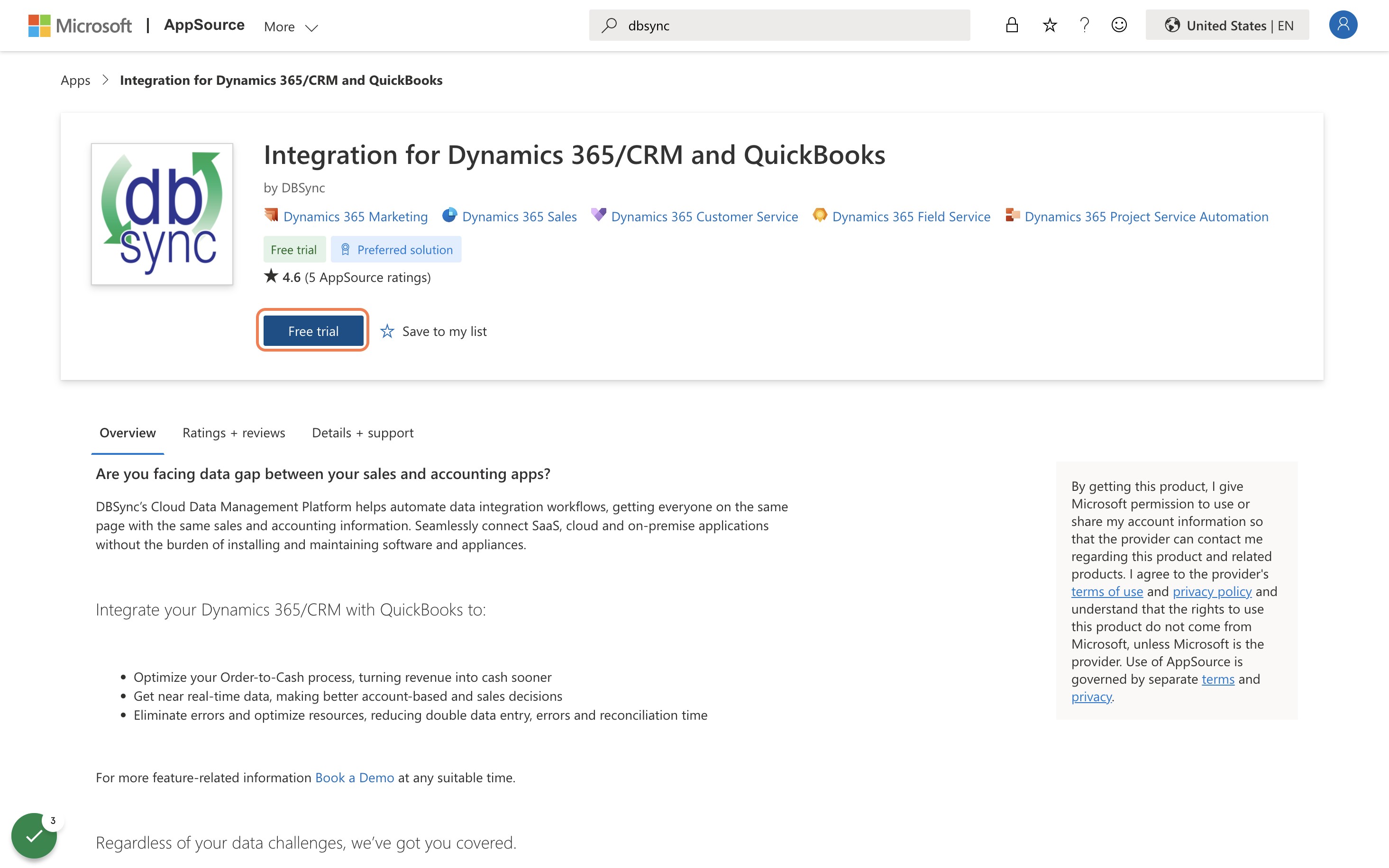Expand the More dropdown menu
1389x868 pixels.
point(291,27)
